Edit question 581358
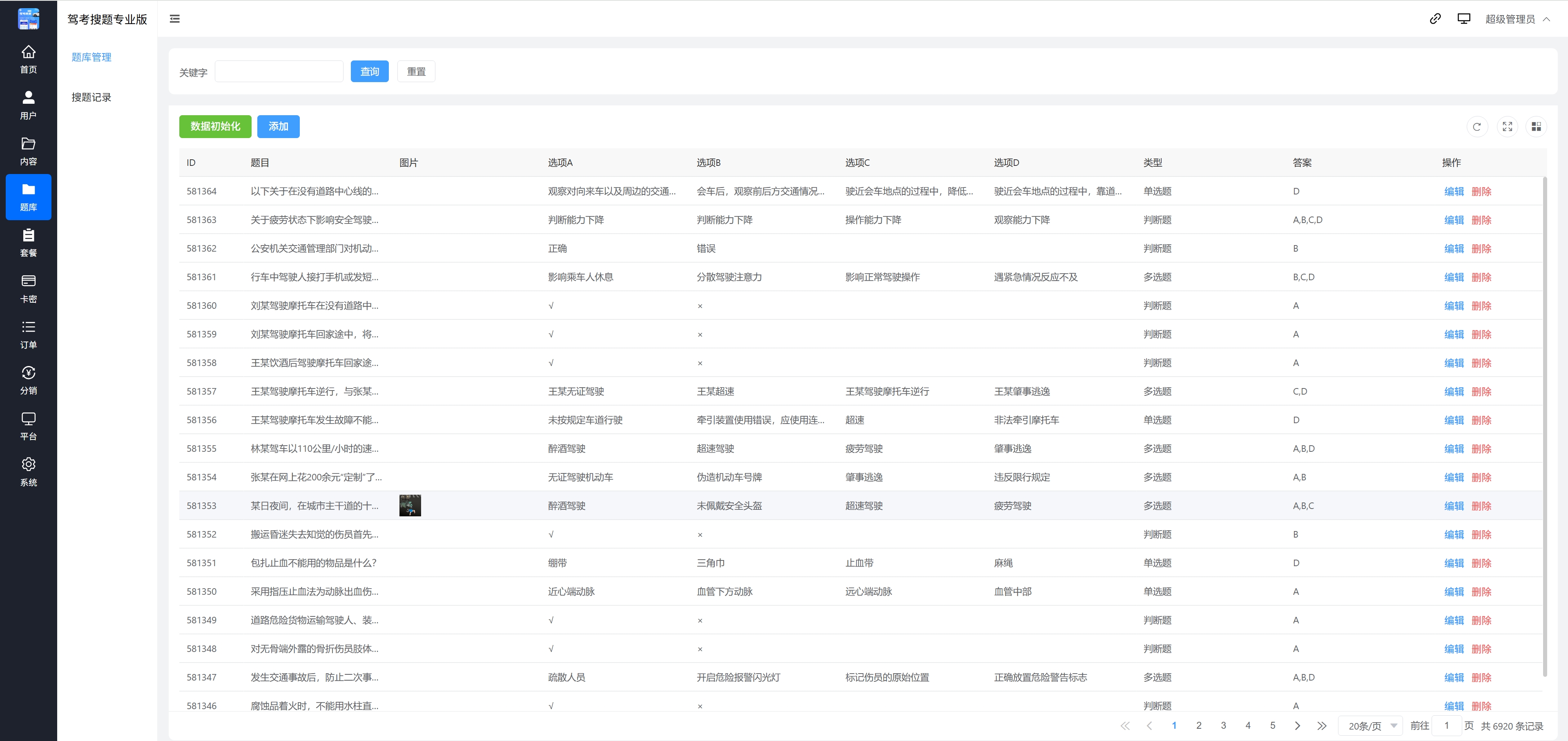 click(1454, 364)
